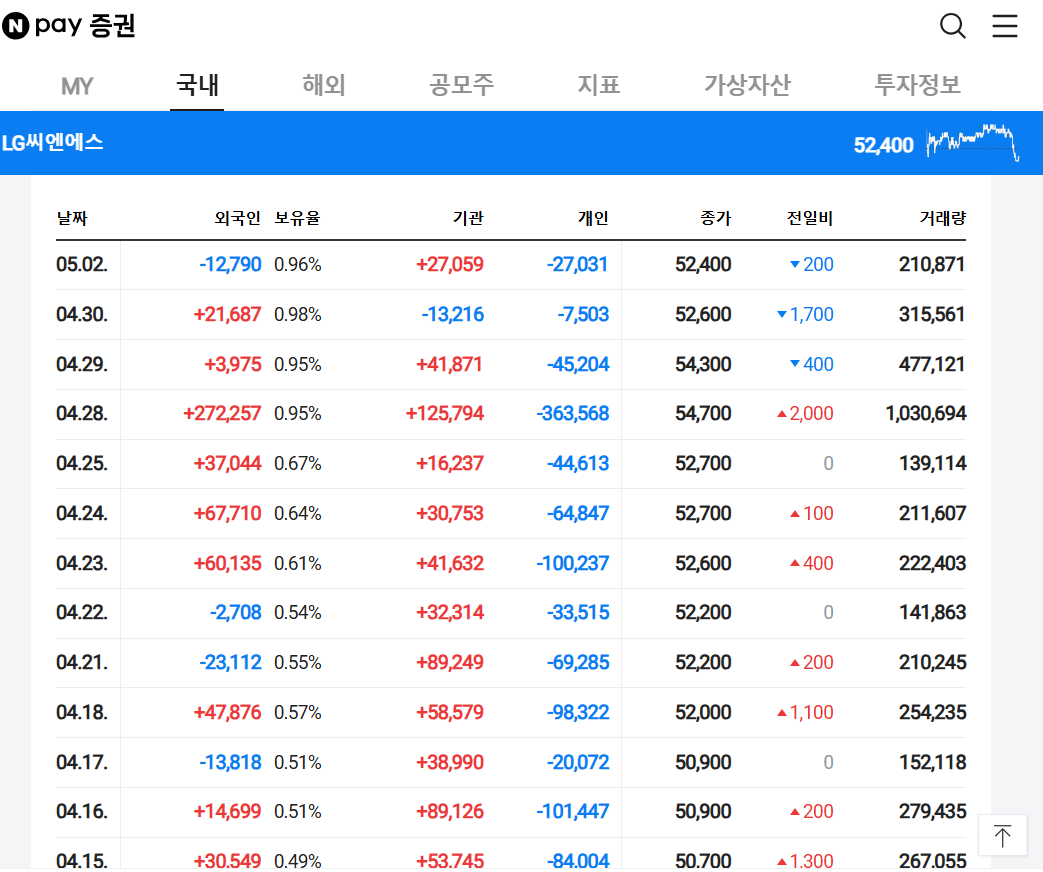Screen dimensions: 1043x872
Task: Click closing price 52,000
Action: tap(703, 712)
